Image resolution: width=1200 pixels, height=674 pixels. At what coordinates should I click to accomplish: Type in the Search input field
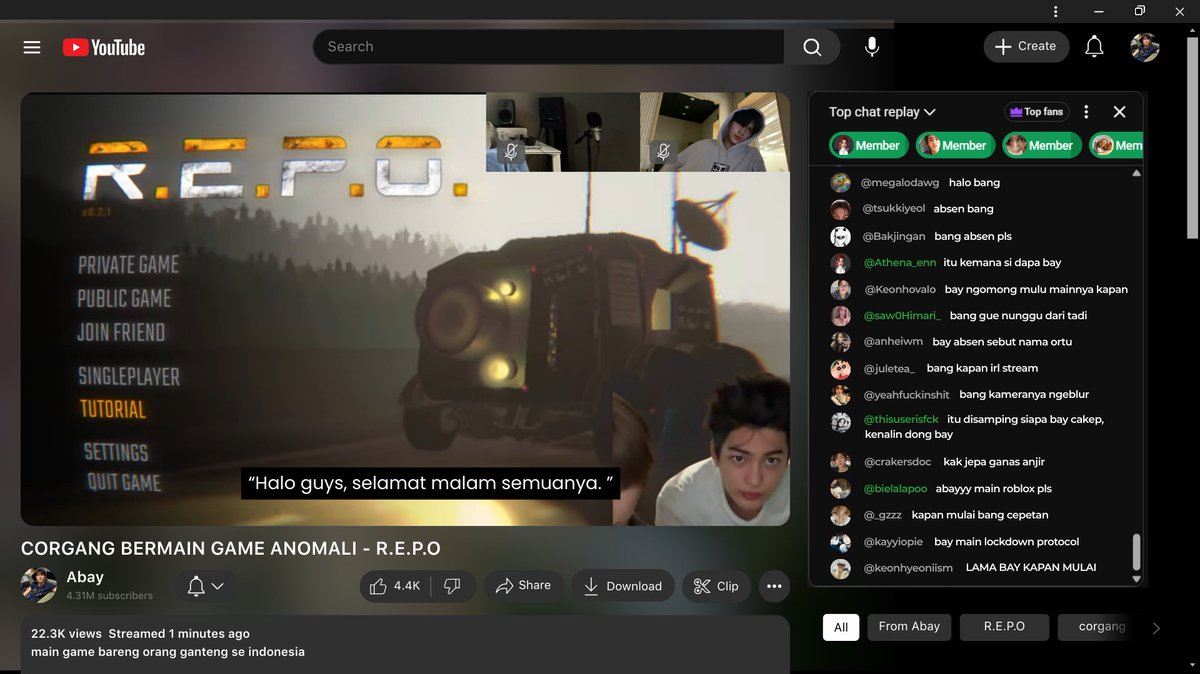pyautogui.click(x=548, y=47)
